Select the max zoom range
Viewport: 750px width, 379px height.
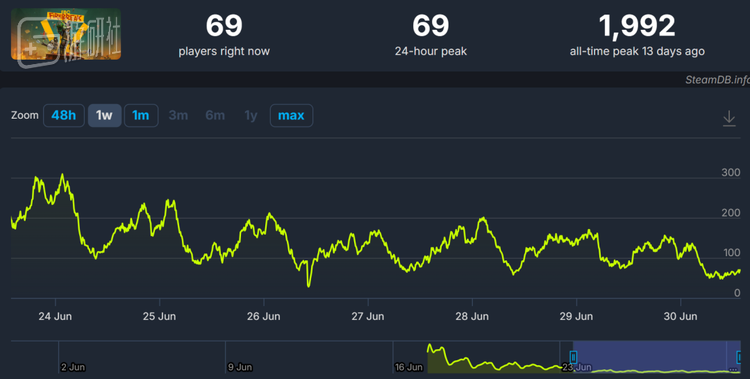(x=291, y=115)
